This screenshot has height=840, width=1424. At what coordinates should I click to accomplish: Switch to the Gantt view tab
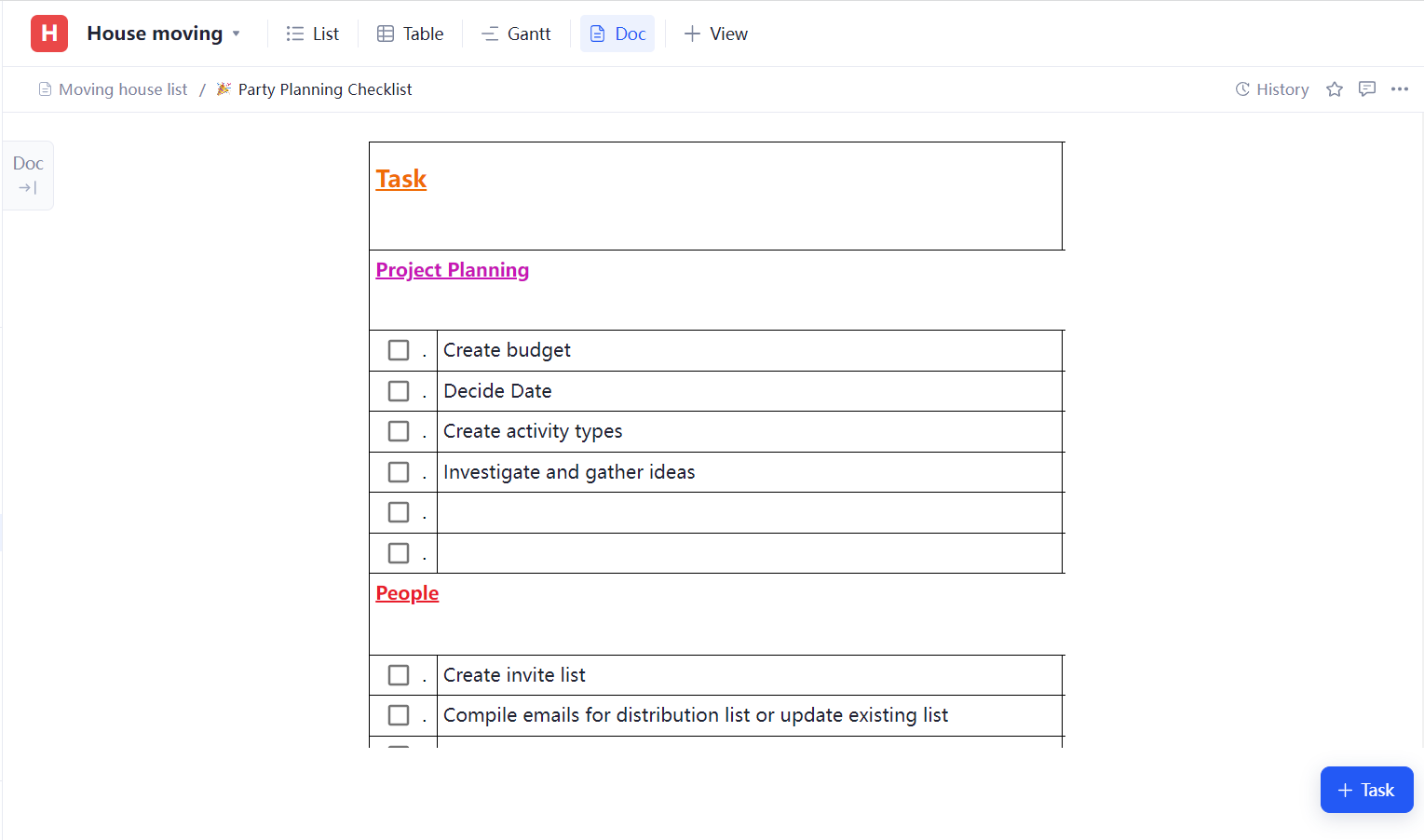tap(516, 34)
